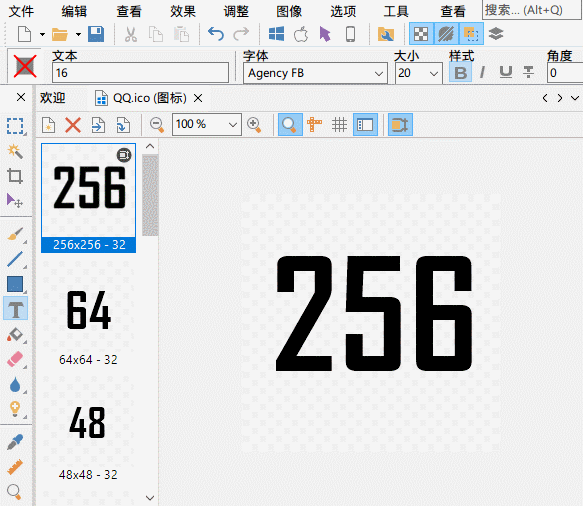Click the undo arrow

tap(216, 34)
